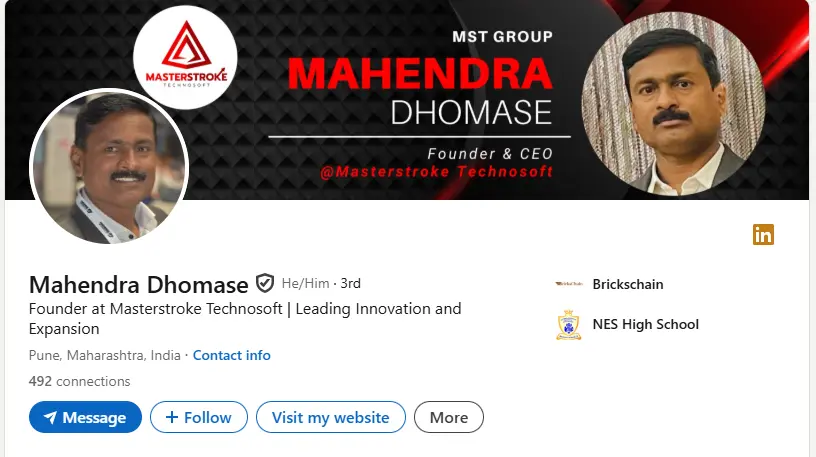816x457 pixels.
Task: Click the Masterstroke Technosoft logo in banner
Action: click(x=184, y=57)
